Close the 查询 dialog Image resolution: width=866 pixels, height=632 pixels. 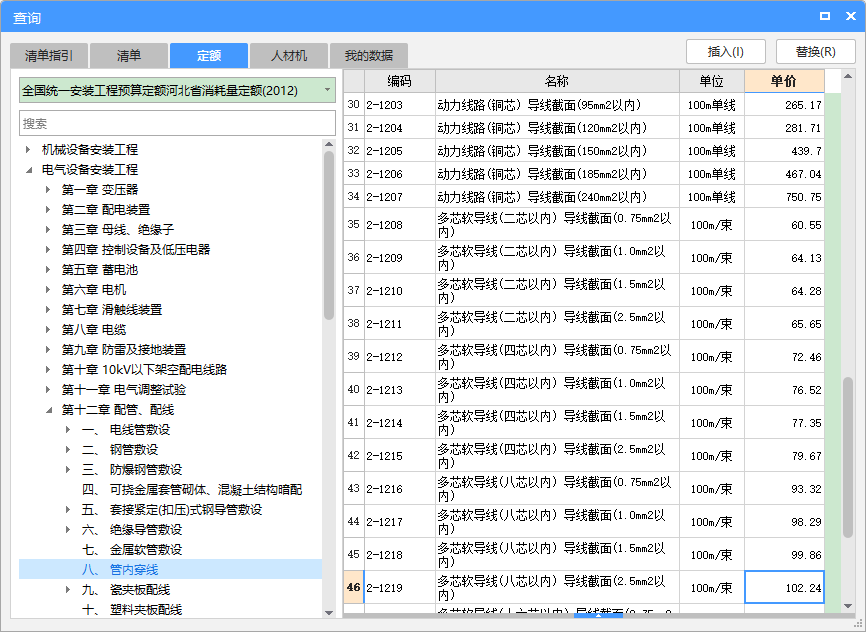[x=848, y=16]
